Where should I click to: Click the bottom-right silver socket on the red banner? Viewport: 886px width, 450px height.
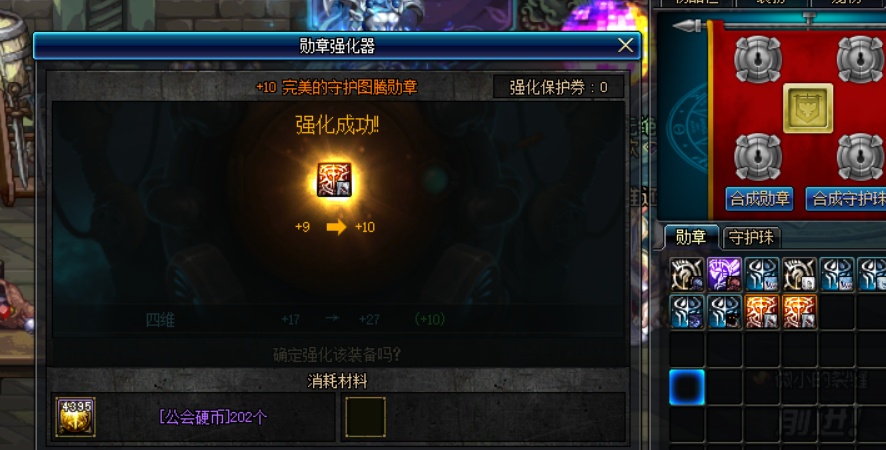click(860, 157)
